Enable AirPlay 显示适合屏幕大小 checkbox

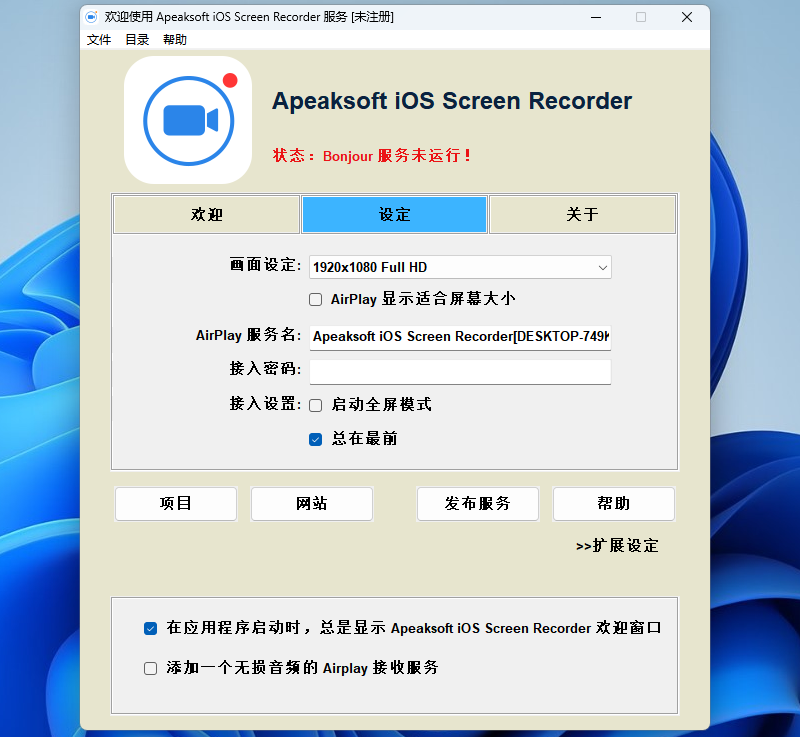315,299
